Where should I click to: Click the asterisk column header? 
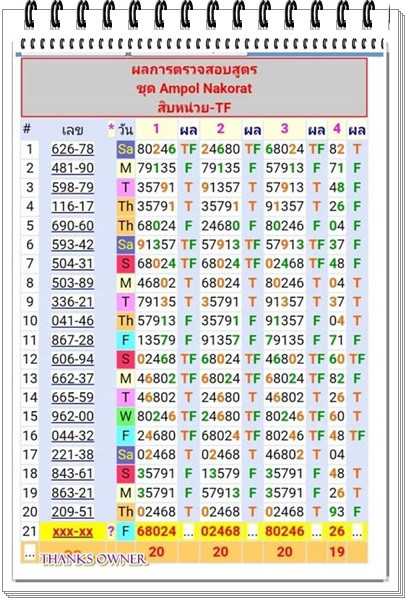click(x=111, y=129)
